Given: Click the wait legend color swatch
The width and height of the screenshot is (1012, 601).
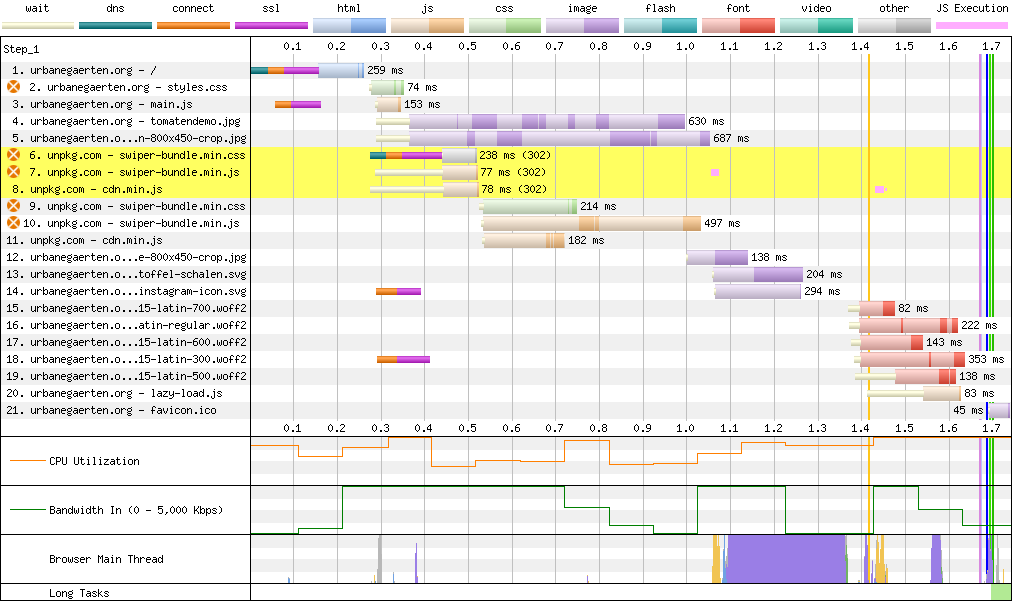Looking at the screenshot, I should click(x=38, y=26).
